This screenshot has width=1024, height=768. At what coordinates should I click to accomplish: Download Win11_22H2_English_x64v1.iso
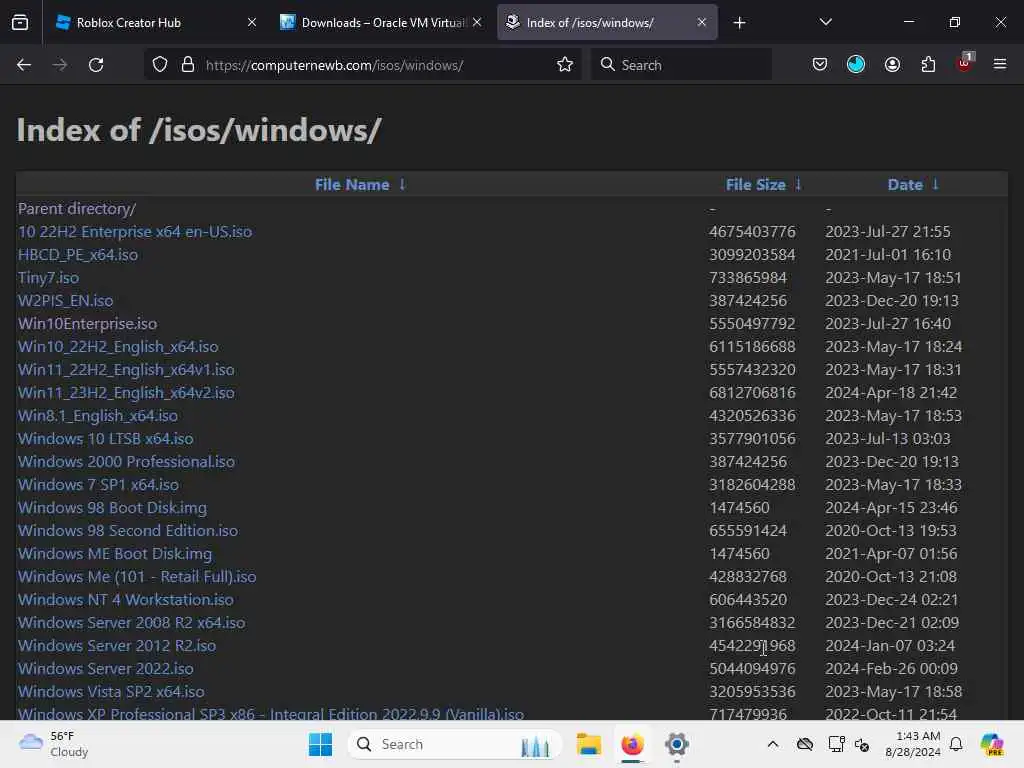[x=126, y=370]
